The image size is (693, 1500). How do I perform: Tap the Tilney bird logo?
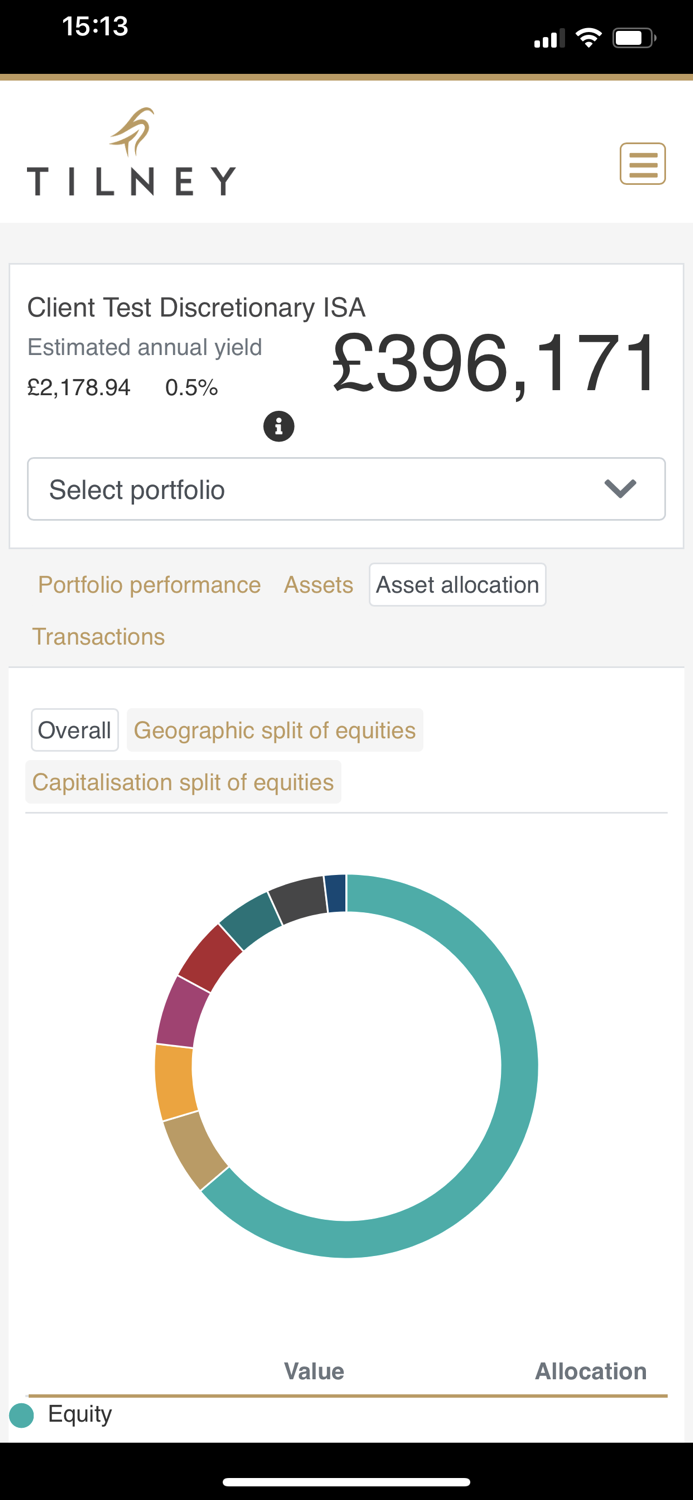[134, 132]
